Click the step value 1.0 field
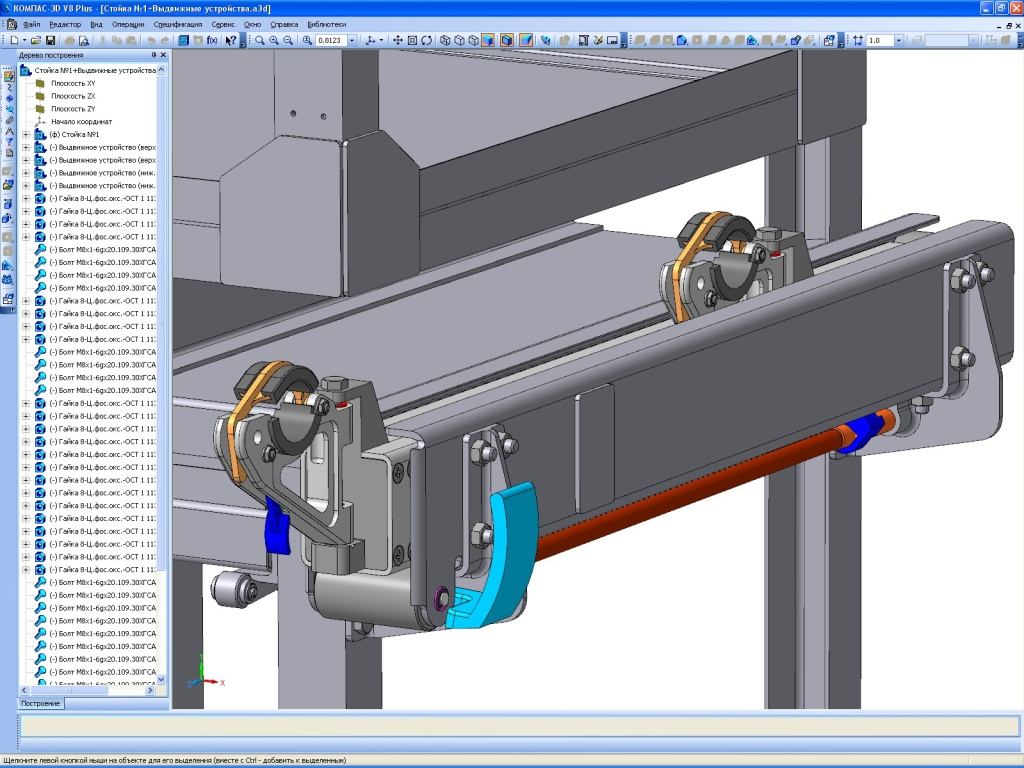The width and height of the screenshot is (1024, 768). [878, 40]
